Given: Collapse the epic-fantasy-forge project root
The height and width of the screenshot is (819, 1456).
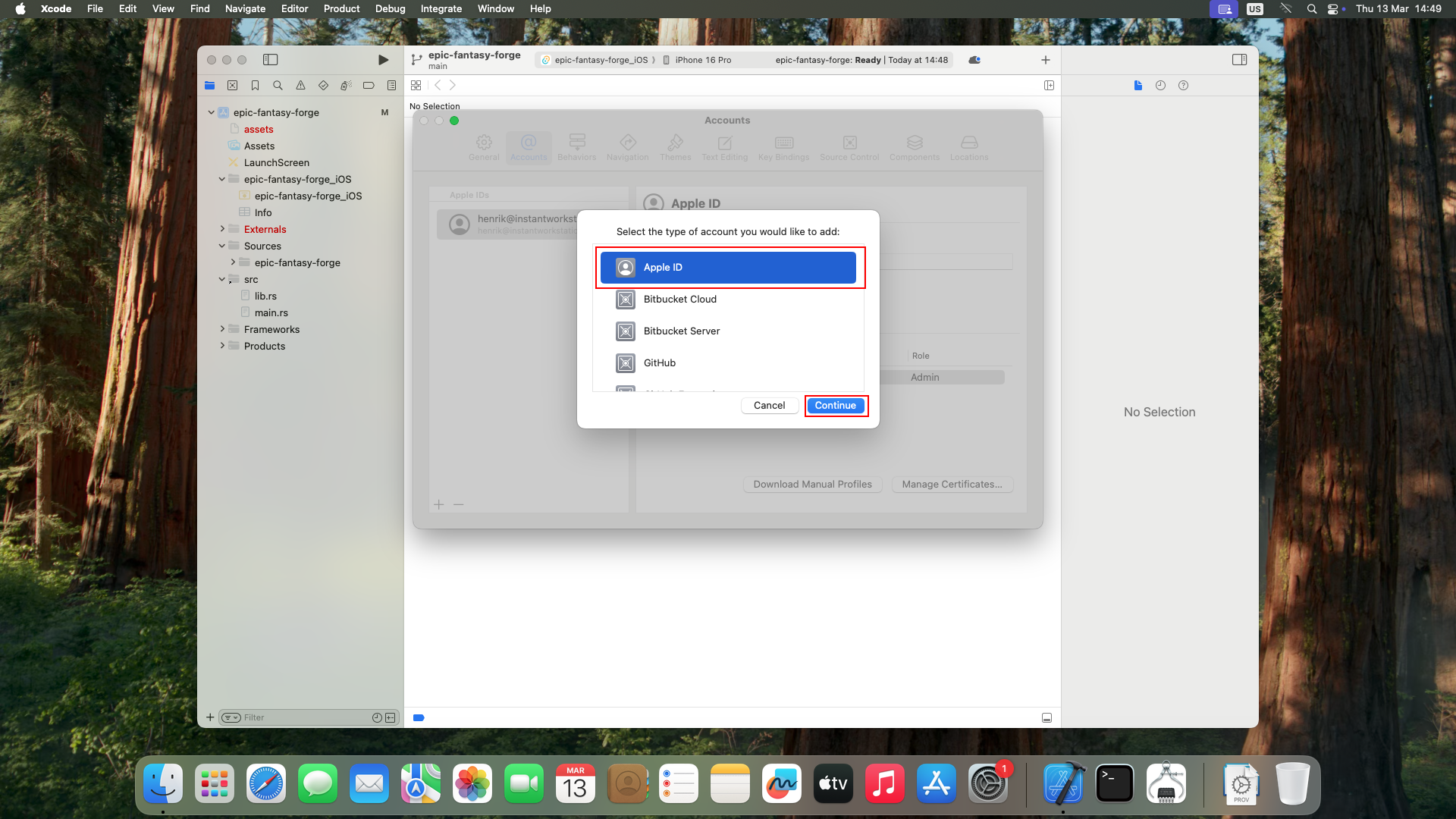Looking at the screenshot, I should pos(211,112).
